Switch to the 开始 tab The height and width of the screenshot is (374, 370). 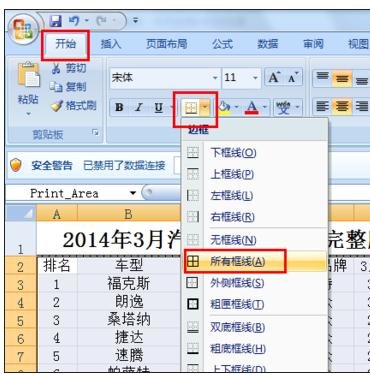click(65, 44)
